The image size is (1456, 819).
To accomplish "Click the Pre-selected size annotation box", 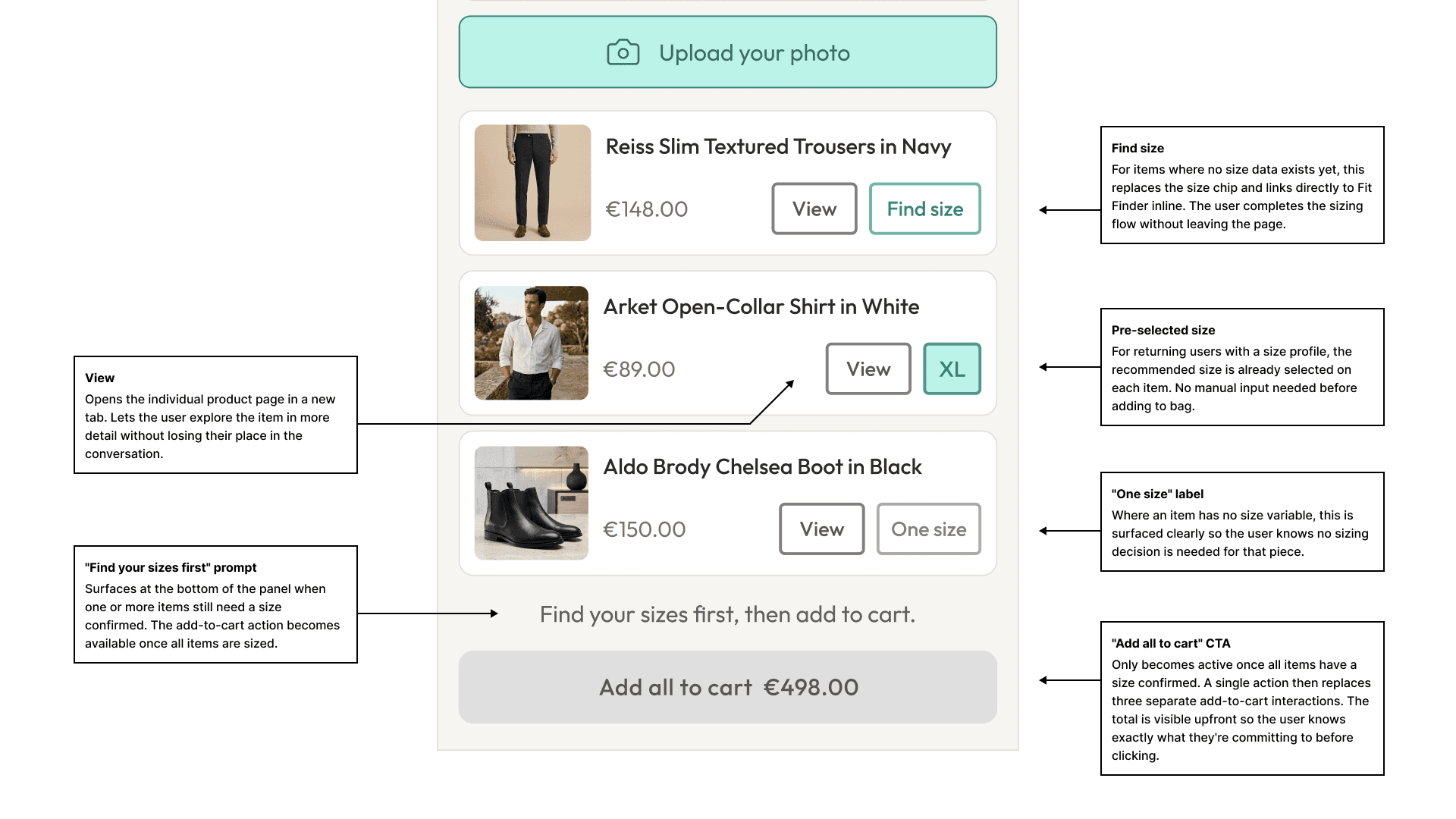I will (x=1242, y=367).
